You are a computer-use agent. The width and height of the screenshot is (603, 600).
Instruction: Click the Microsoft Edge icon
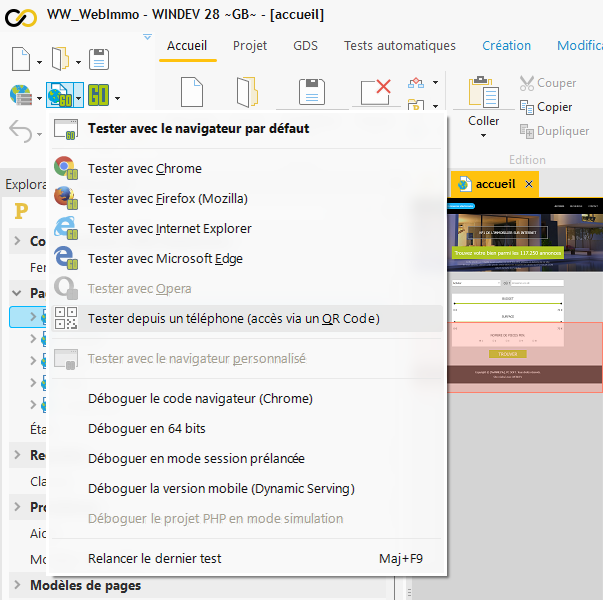[66, 259]
